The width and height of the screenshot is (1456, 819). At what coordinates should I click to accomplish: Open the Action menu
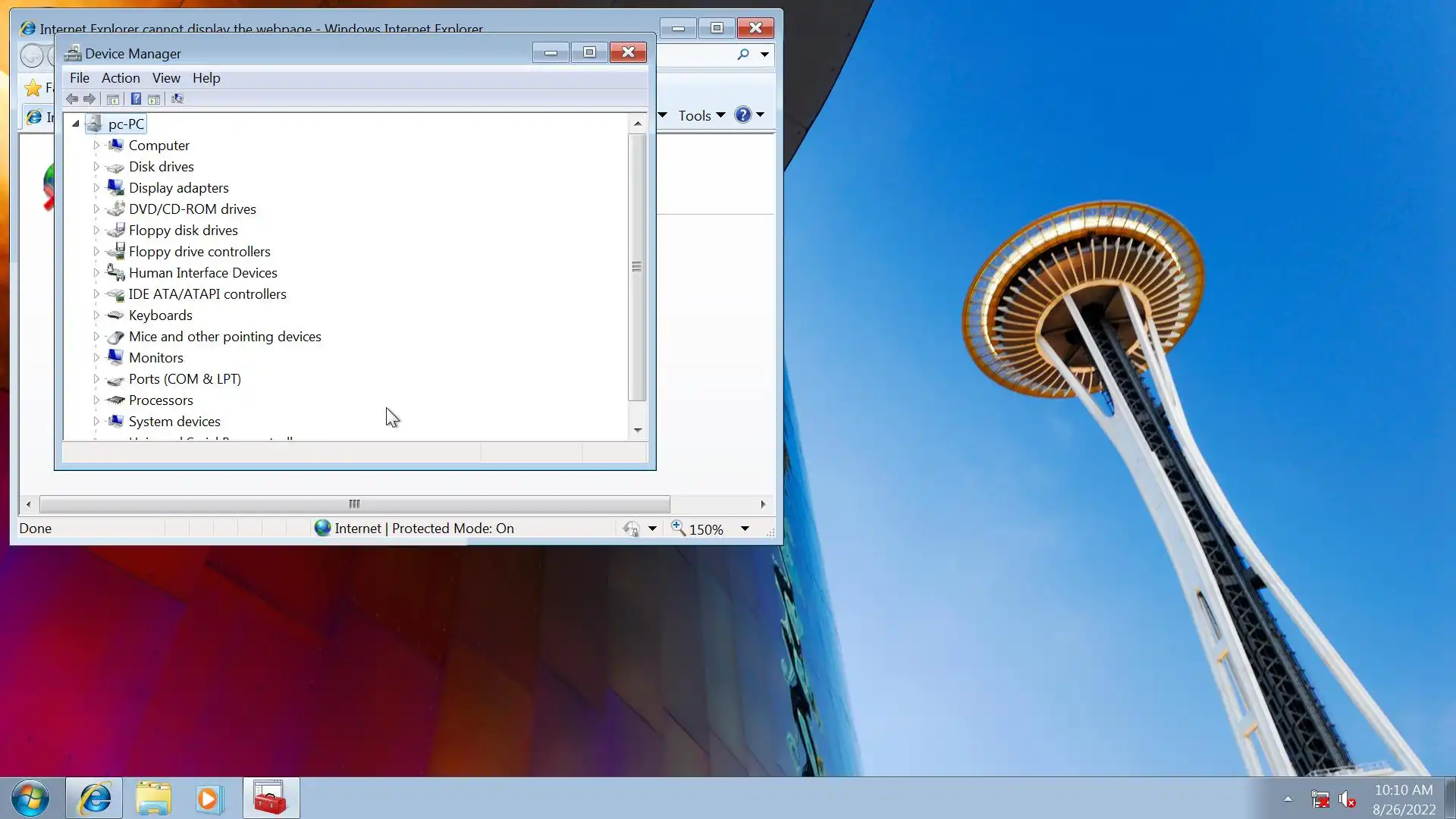pos(121,78)
